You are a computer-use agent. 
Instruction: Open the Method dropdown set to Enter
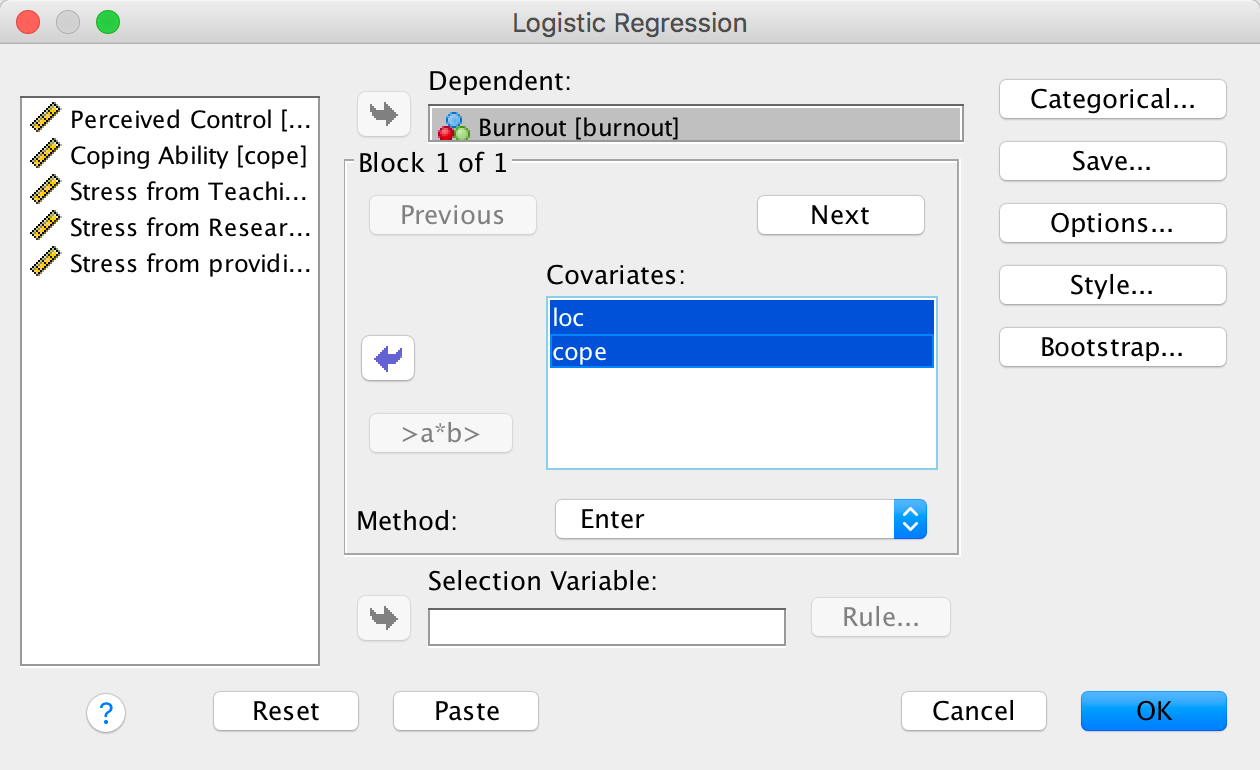pyautogui.click(x=741, y=520)
